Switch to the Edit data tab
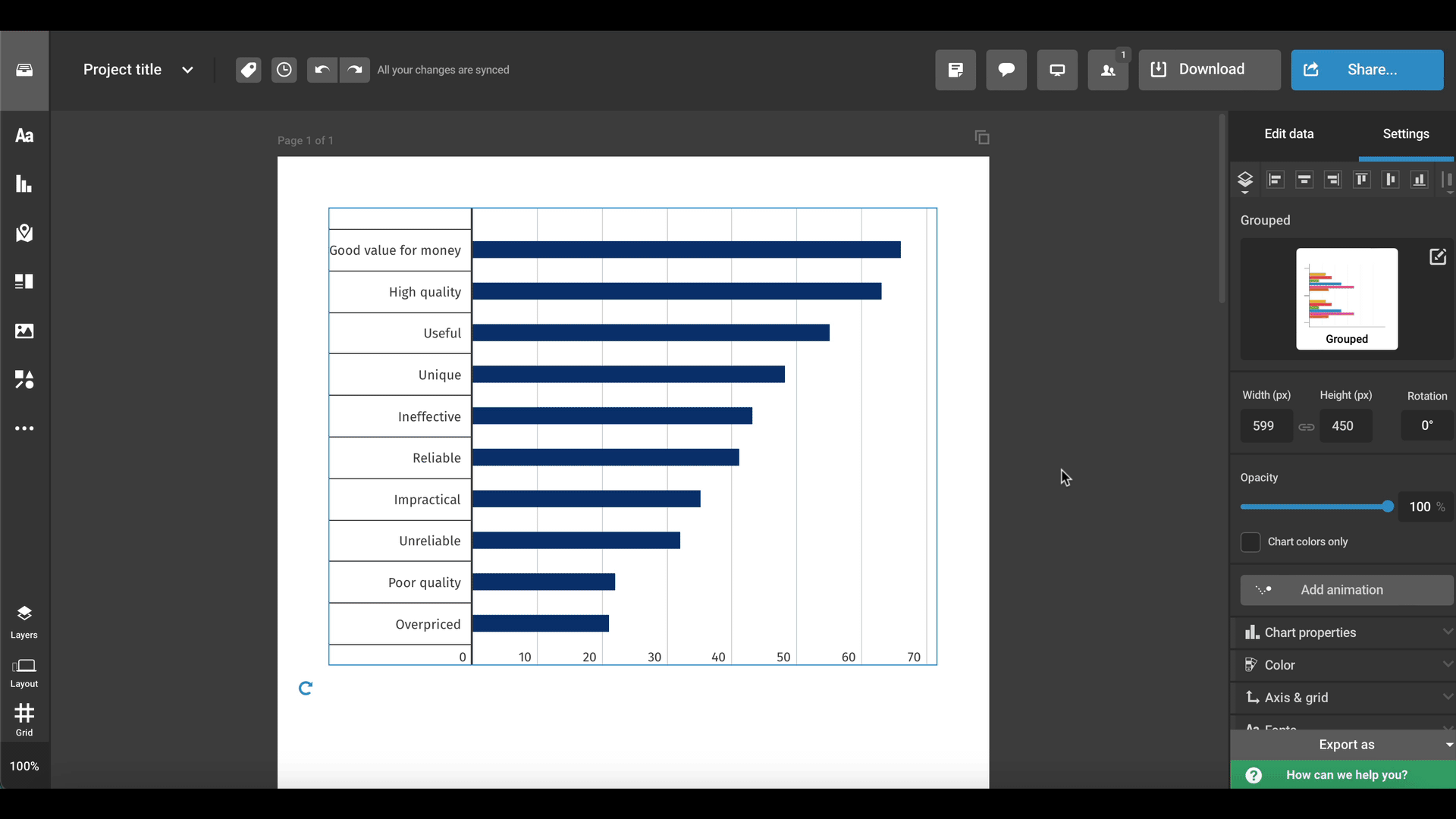 pyautogui.click(x=1288, y=134)
